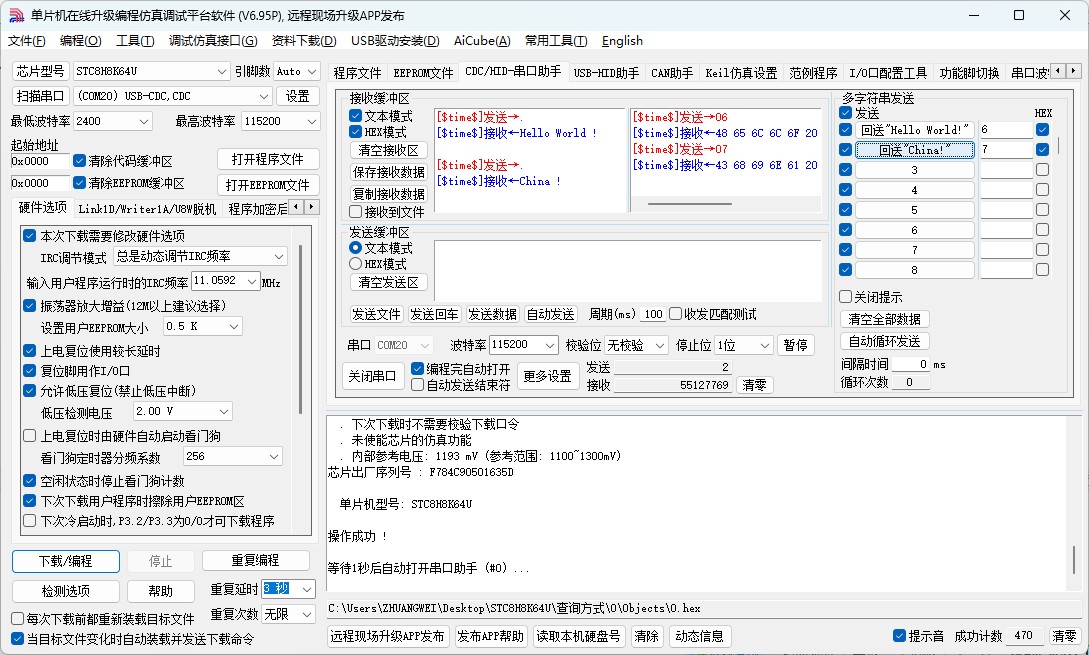This screenshot has width=1089, height=655.
Task: Switch to the 程序文件 tab
Action: [357, 73]
